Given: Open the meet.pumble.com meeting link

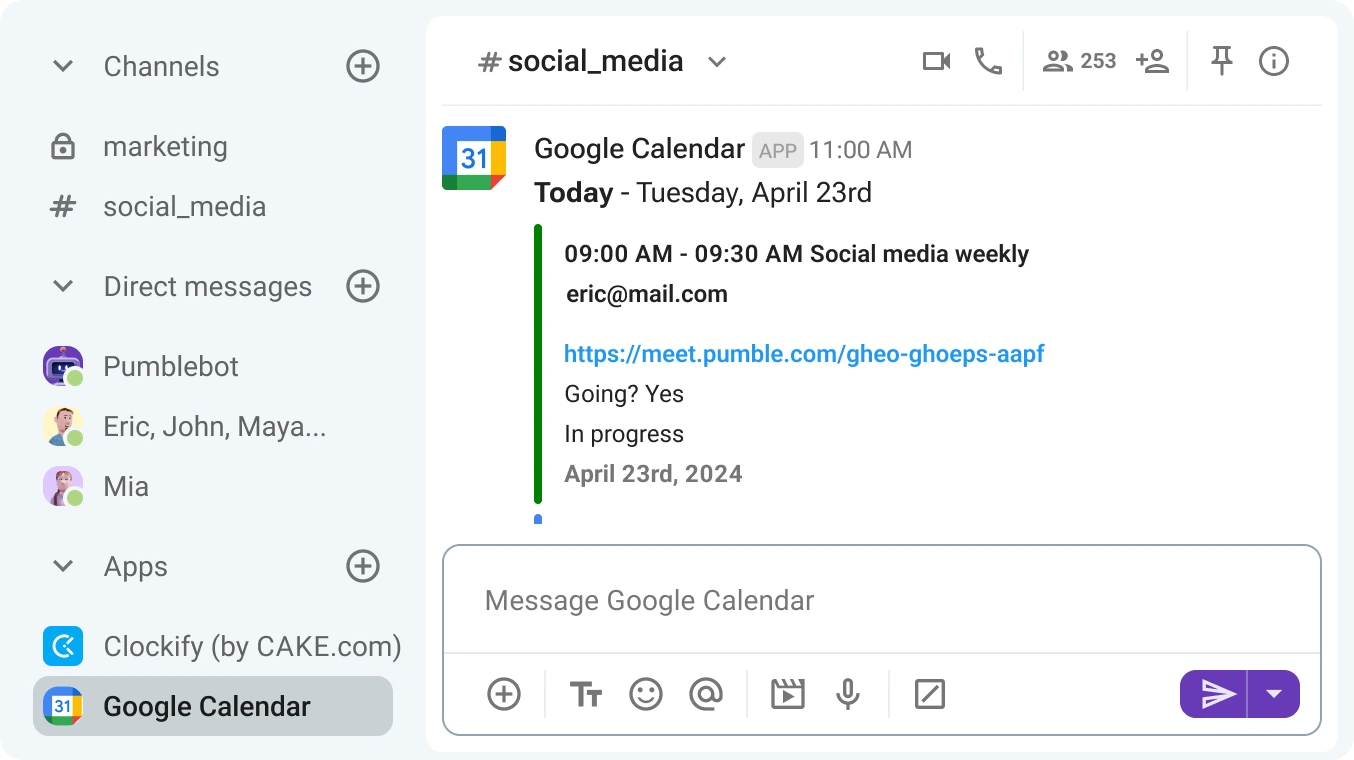Looking at the screenshot, I should click(x=804, y=354).
